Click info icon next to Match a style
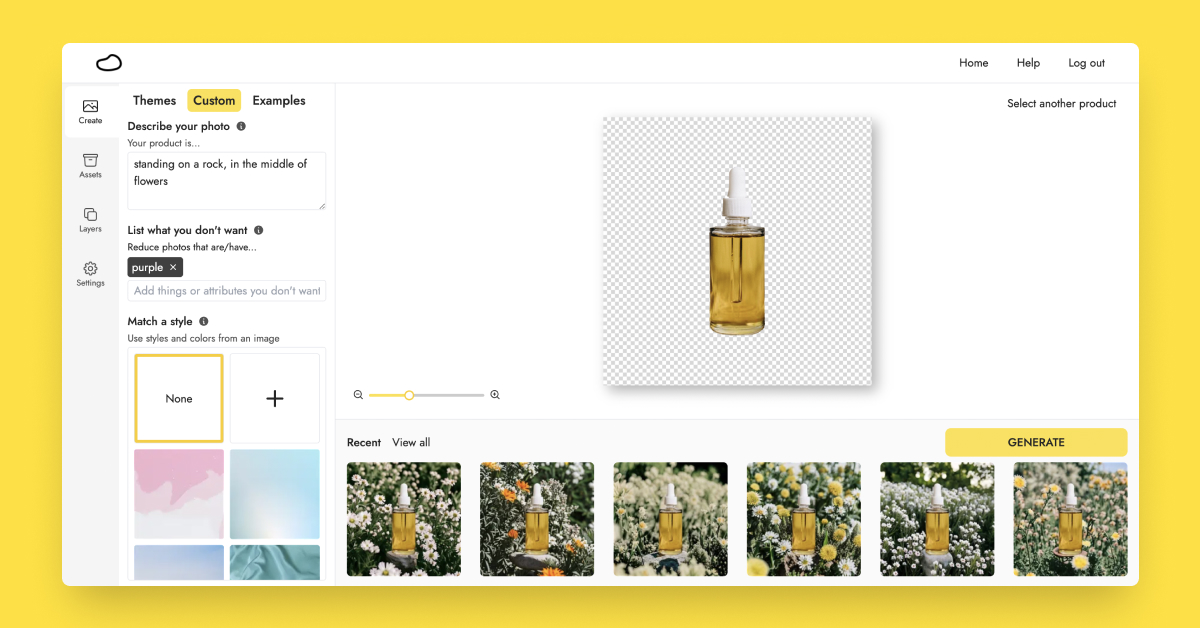Viewport: 1200px width, 628px height. tap(204, 322)
